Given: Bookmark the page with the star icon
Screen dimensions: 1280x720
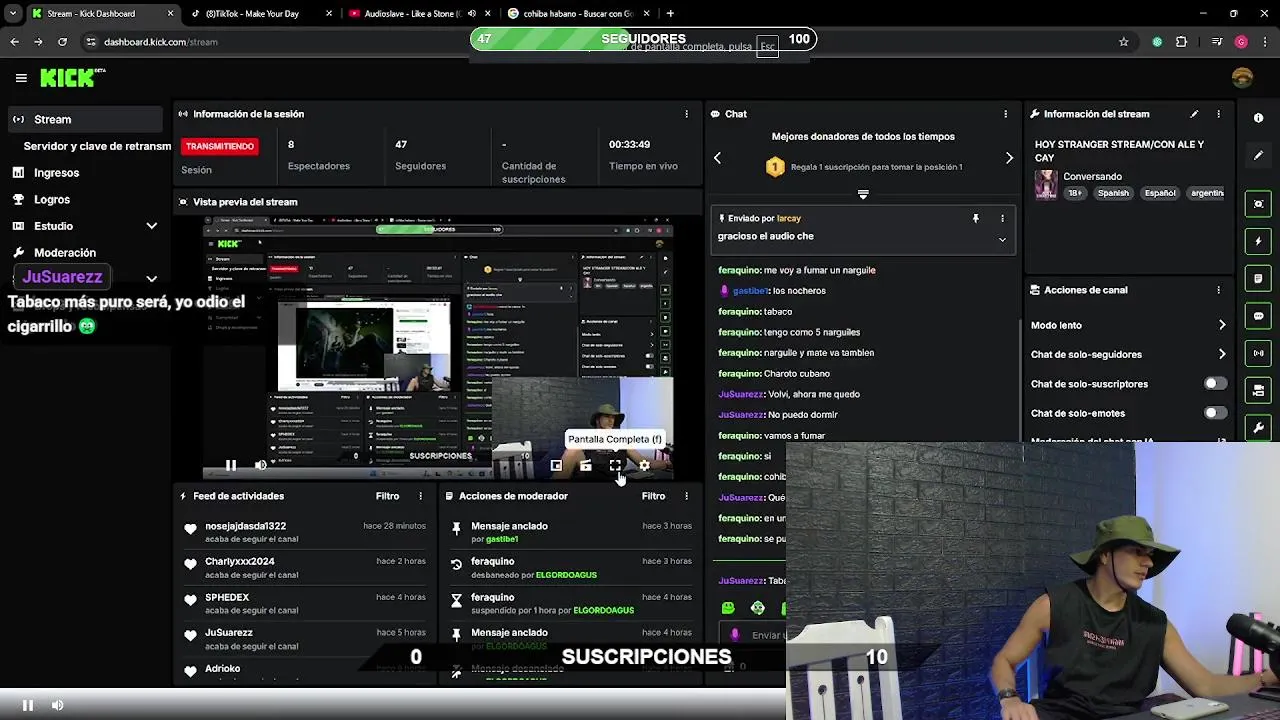Looking at the screenshot, I should tap(1123, 42).
